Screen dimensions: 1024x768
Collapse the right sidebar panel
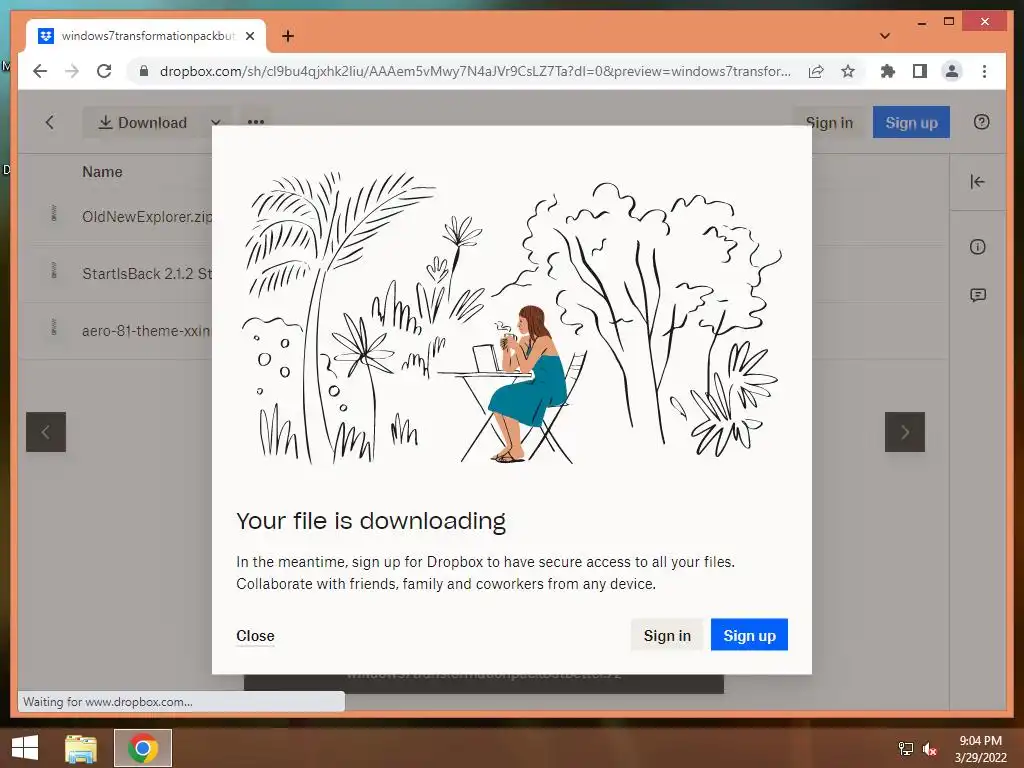(978, 182)
